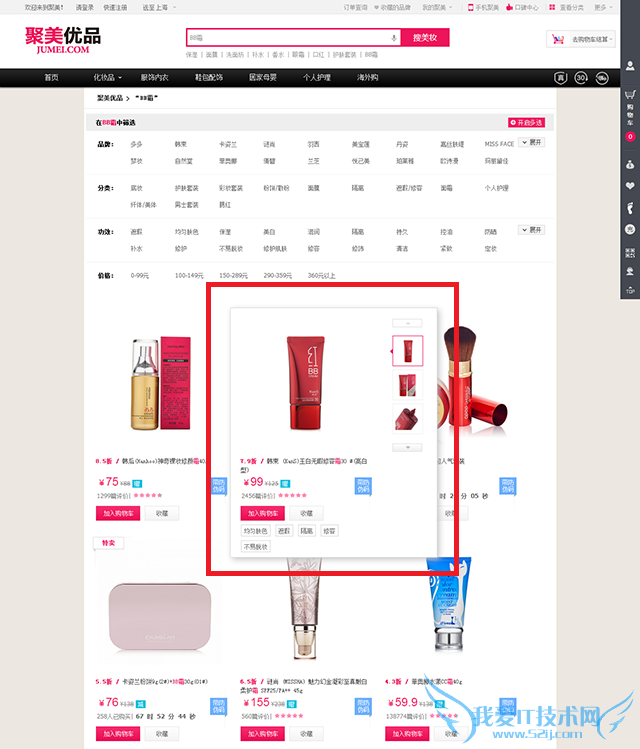640x749 pixels.
Task: Expand the brand filter row with 展开
Action: point(531,142)
